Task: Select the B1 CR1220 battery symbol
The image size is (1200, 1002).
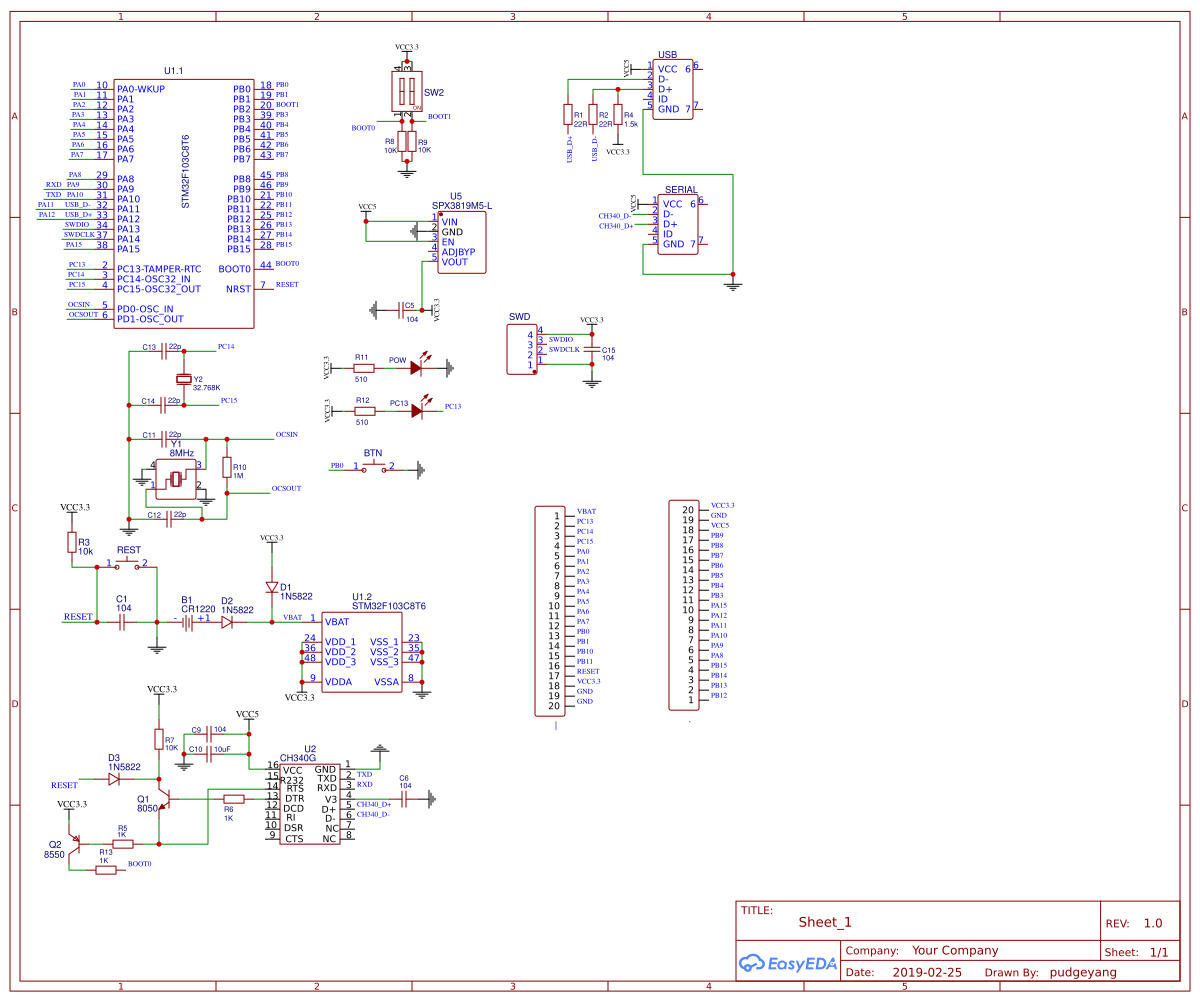Action: (187, 621)
